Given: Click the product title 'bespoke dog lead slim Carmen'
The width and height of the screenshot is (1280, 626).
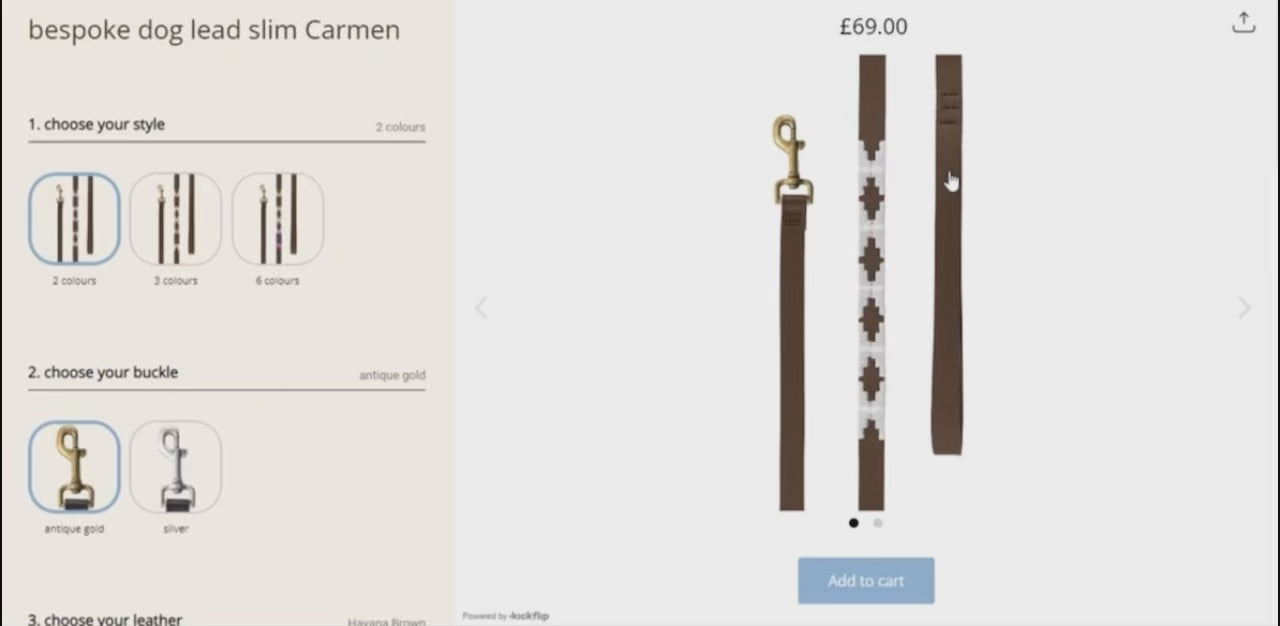Looking at the screenshot, I should (x=214, y=30).
